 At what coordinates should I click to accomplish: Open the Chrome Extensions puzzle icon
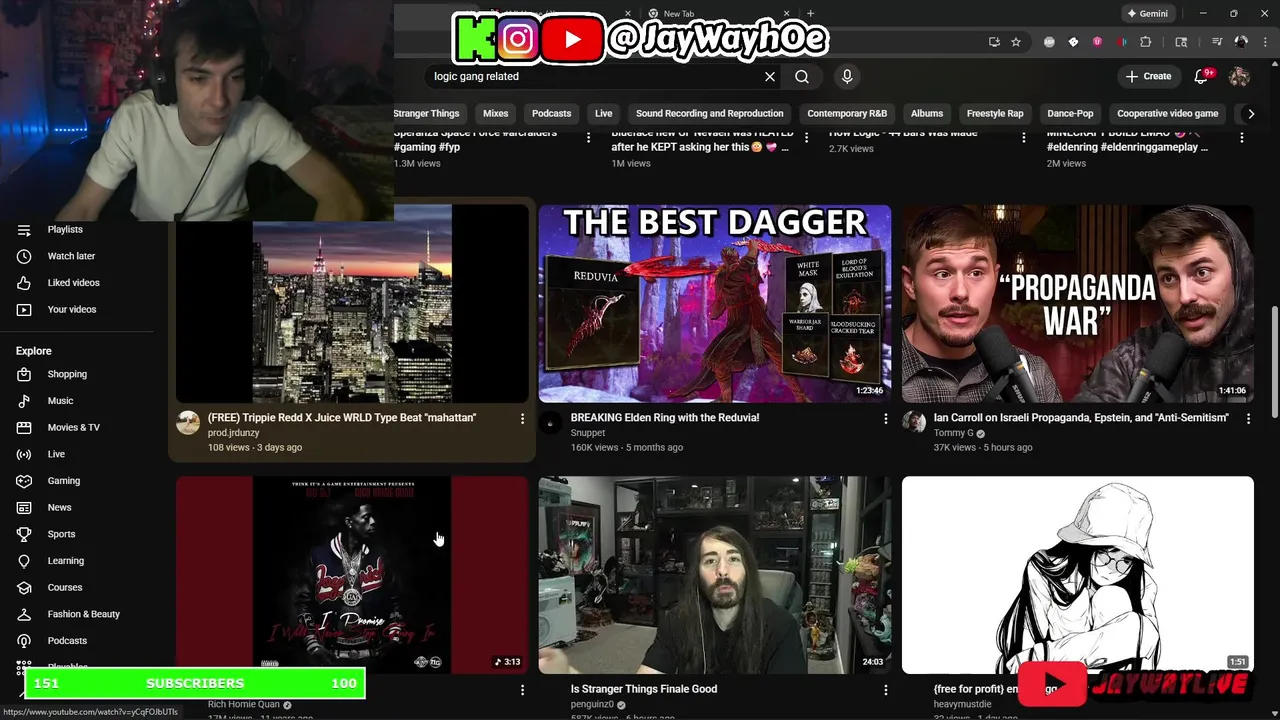1146,42
